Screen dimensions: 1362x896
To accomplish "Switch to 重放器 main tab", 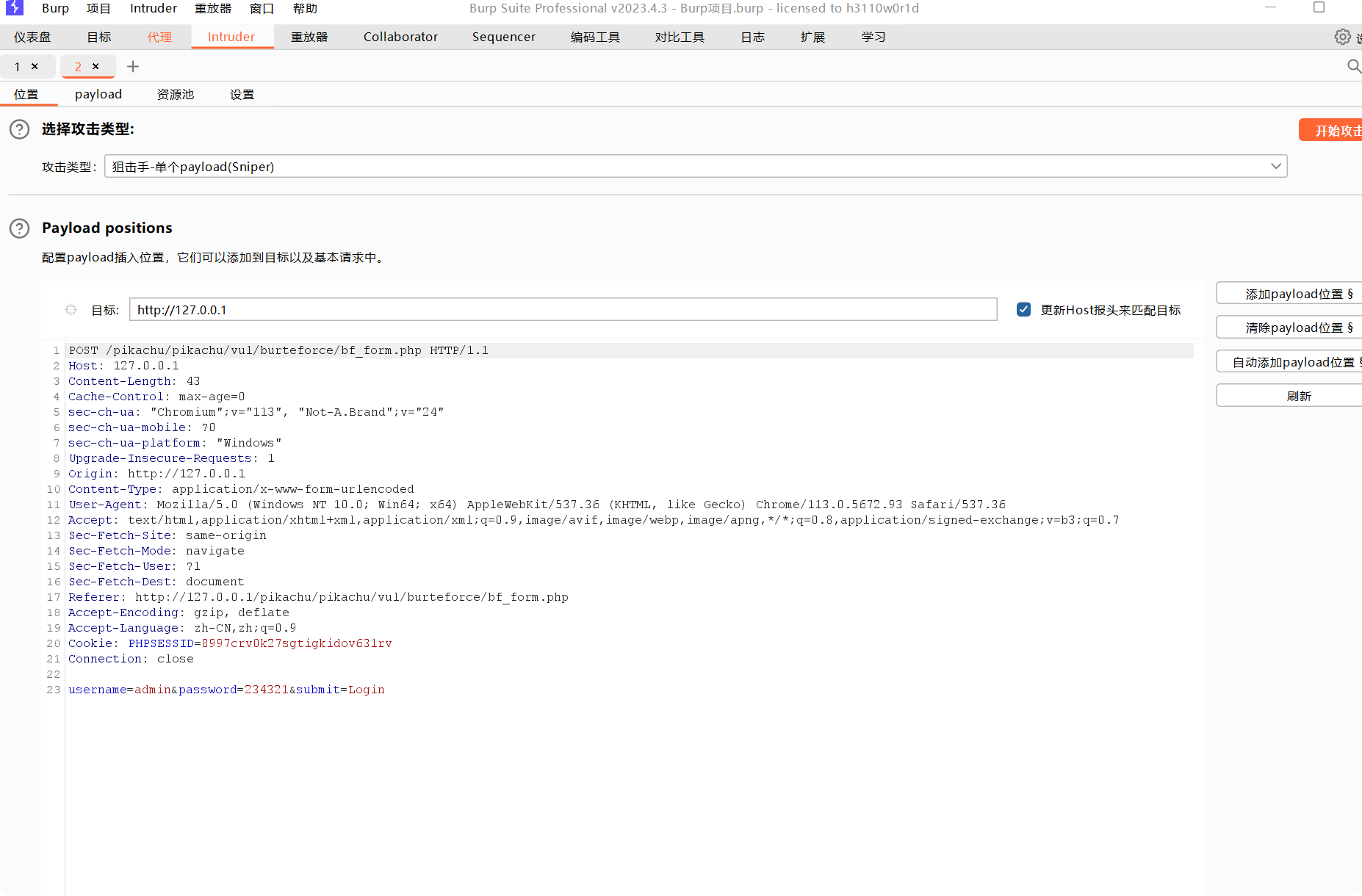I will [309, 37].
